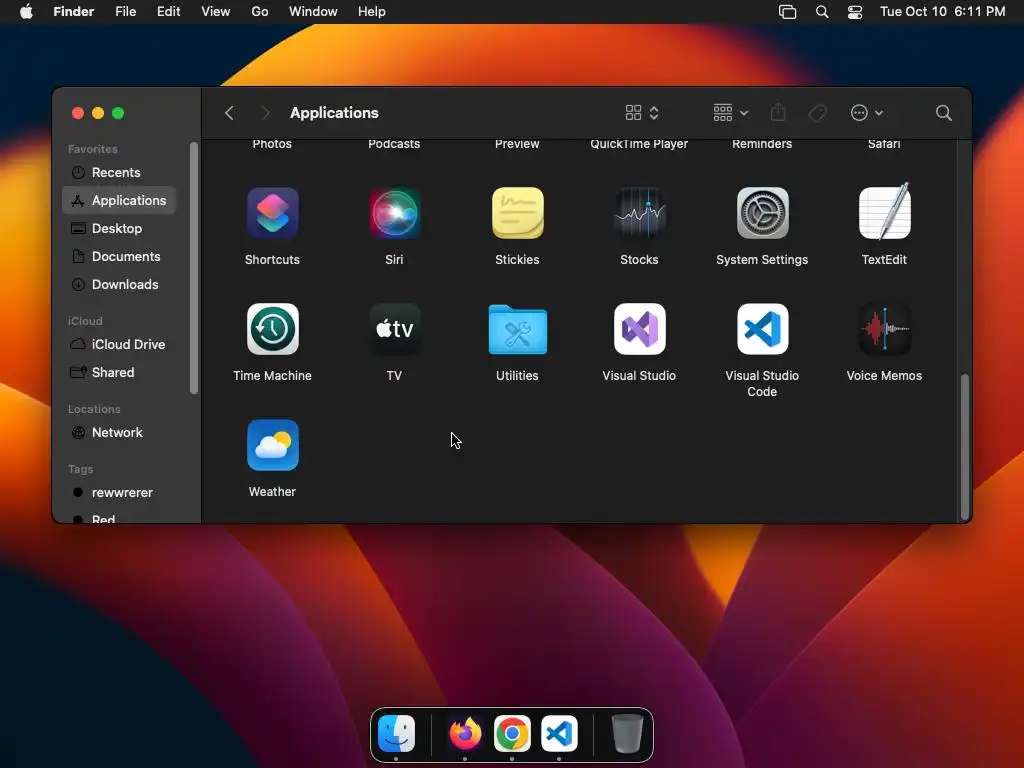Go forward with the right chevron
Screen dimensions: 1024x768
pos(264,113)
